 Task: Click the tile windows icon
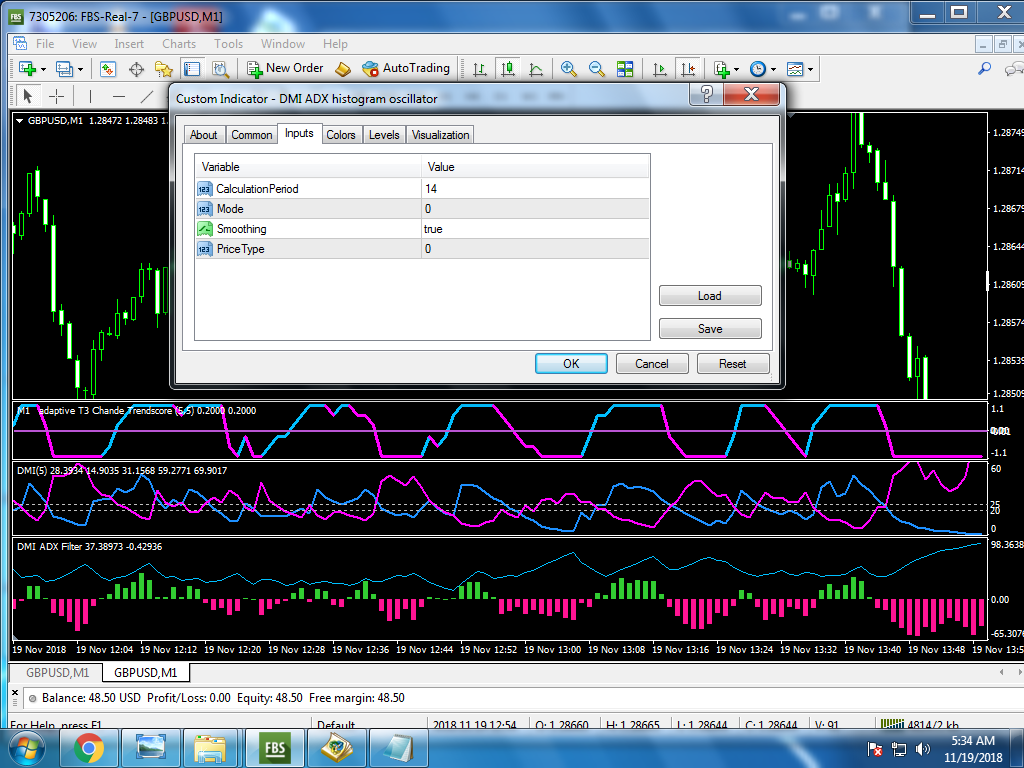pos(625,69)
